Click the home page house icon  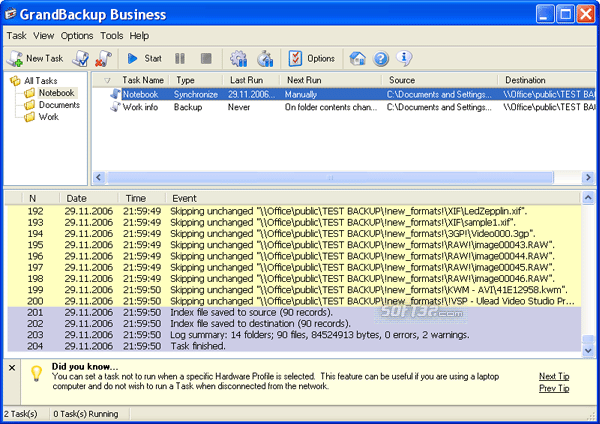(357, 59)
